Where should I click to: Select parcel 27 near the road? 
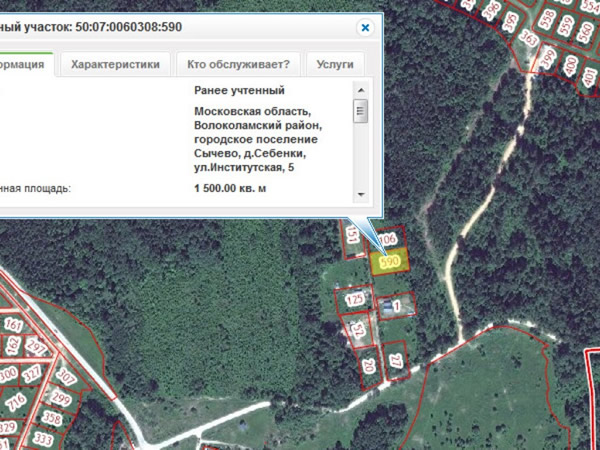(x=396, y=360)
